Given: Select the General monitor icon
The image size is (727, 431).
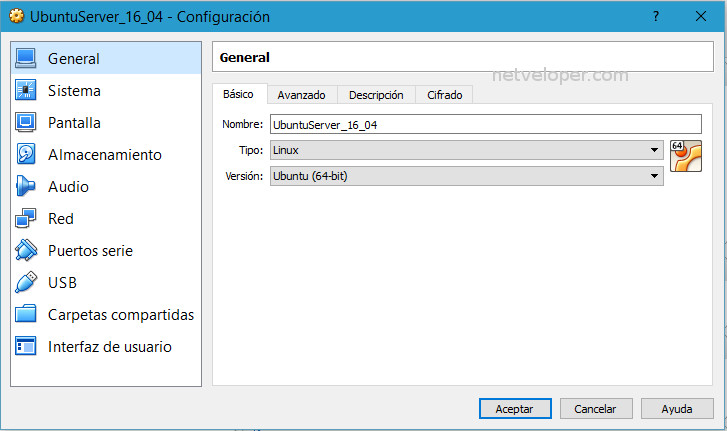Looking at the screenshot, I should [26, 58].
